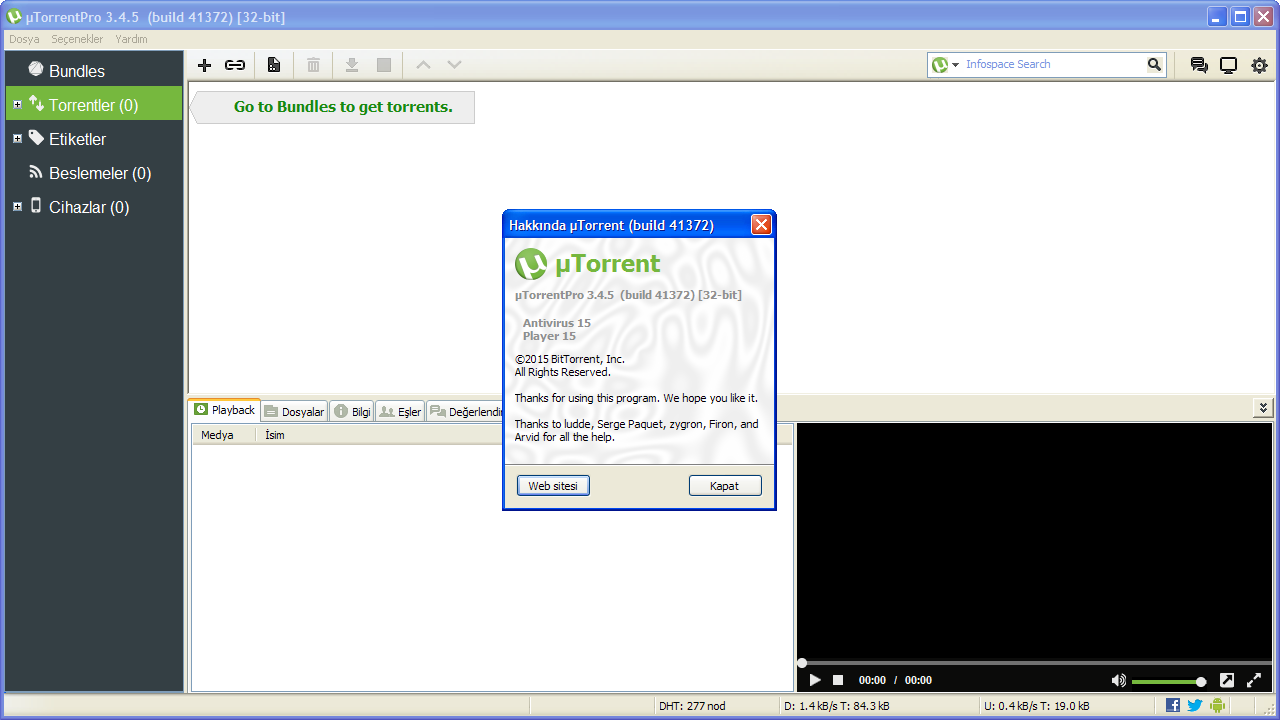Click the Twitter icon in status bar
This screenshot has width=1280, height=720.
[x=1195, y=705]
